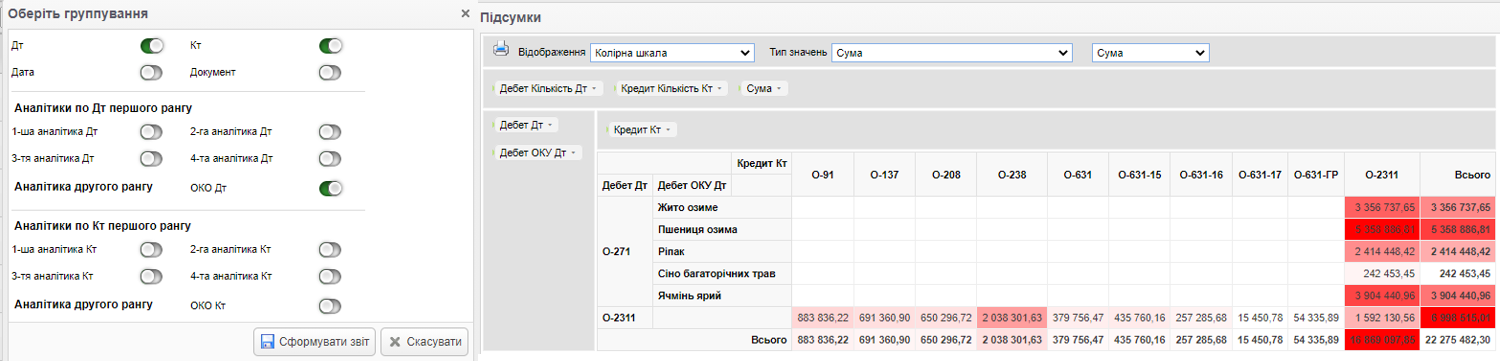The width and height of the screenshot is (1500, 361).
Task: Turn on 1-ша аналітика Кт switch
Action: pyautogui.click(x=152, y=250)
